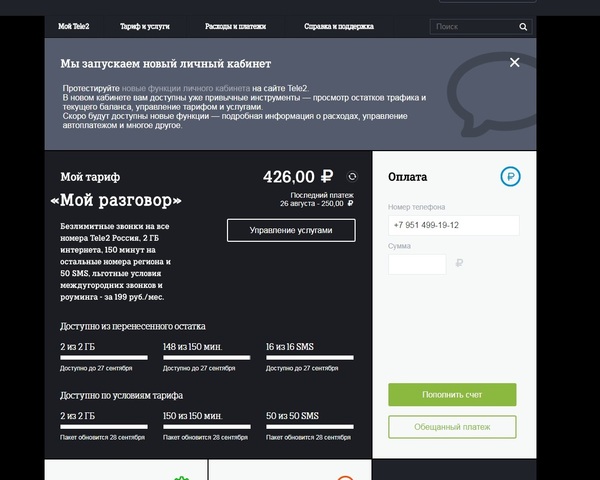Image resolution: width=600 pixels, height=480 pixels.
Task: Open the Мой Tele2 menu
Action: (73, 26)
